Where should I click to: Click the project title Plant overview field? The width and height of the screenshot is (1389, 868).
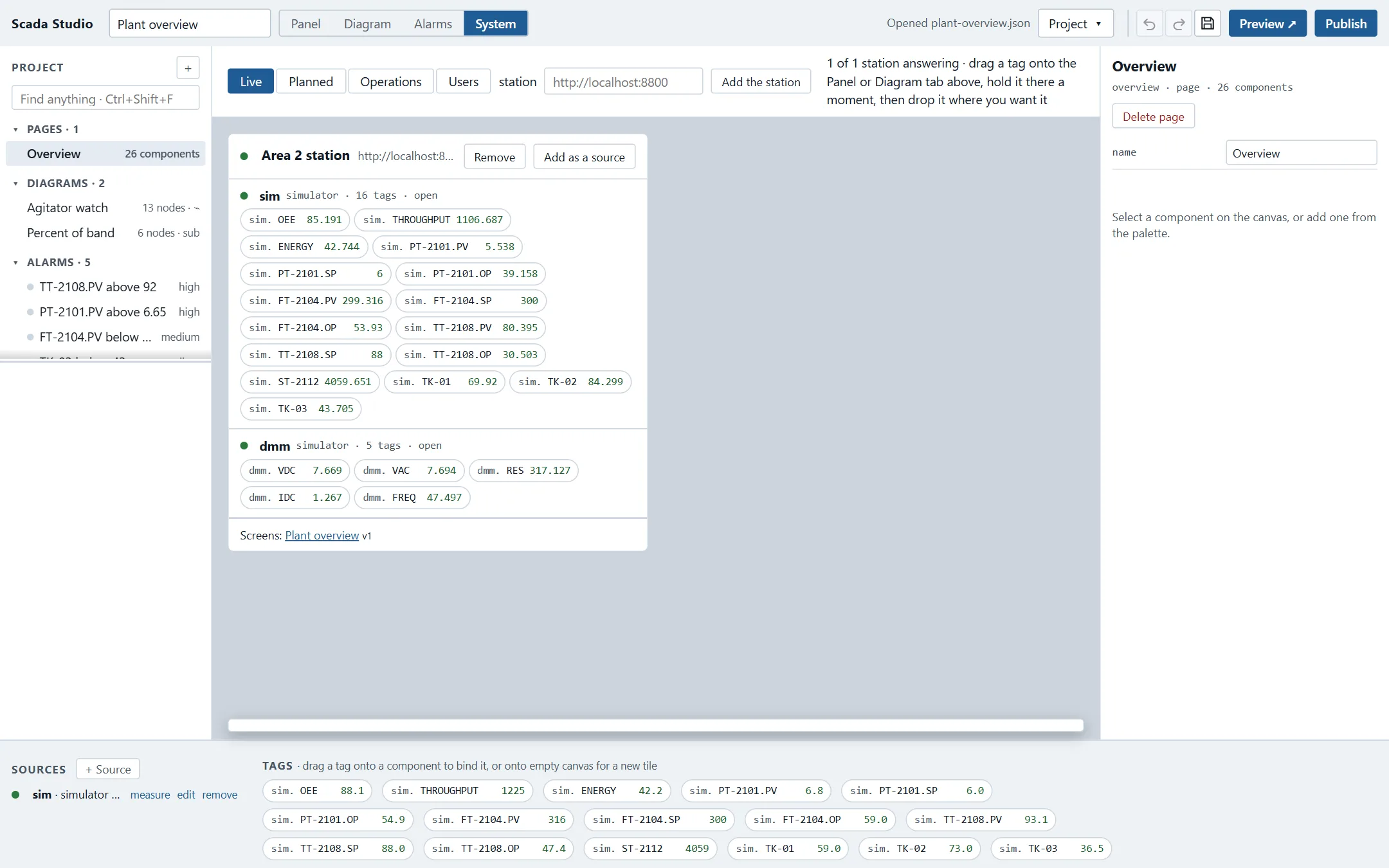point(190,24)
